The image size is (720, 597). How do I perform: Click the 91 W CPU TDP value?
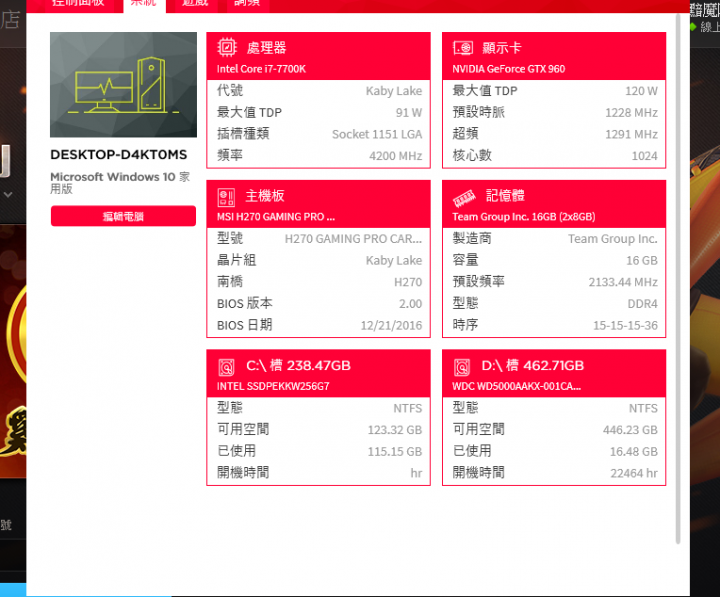tap(409, 113)
